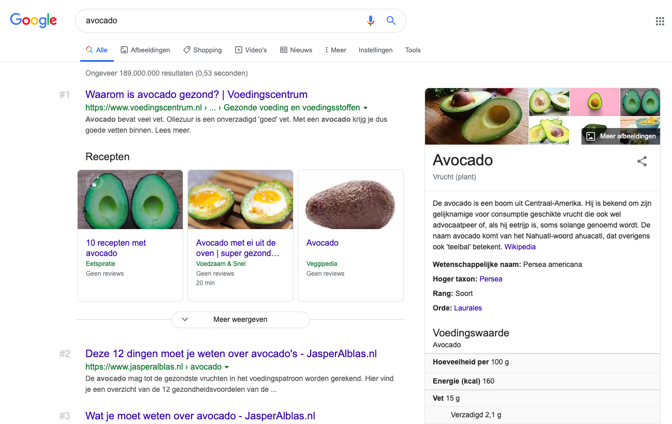The image size is (672, 424).
Task: Open the Google apps grid
Action: click(x=659, y=21)
